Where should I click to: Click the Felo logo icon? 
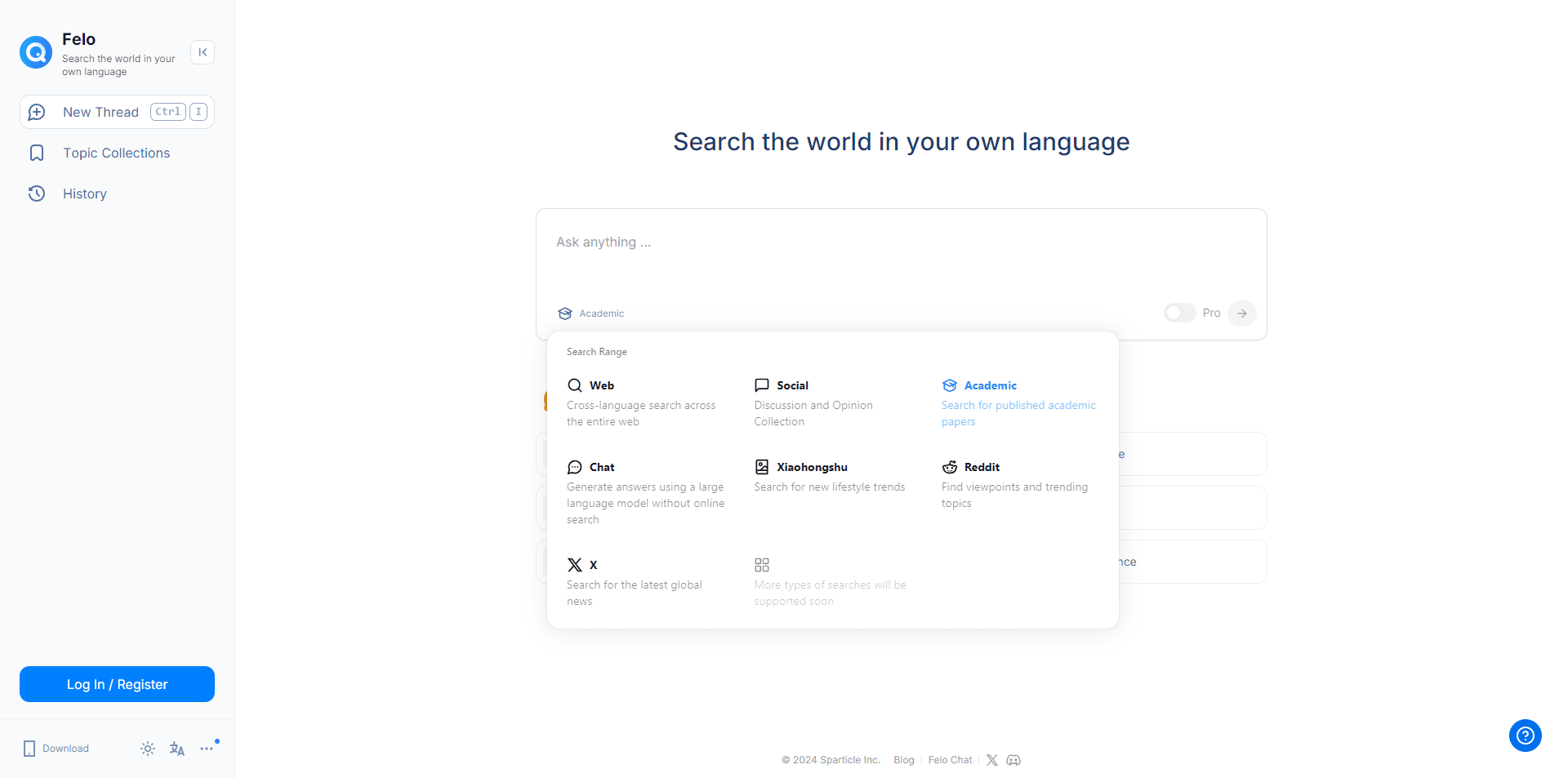pyautogui.click(x=36, y=52)
